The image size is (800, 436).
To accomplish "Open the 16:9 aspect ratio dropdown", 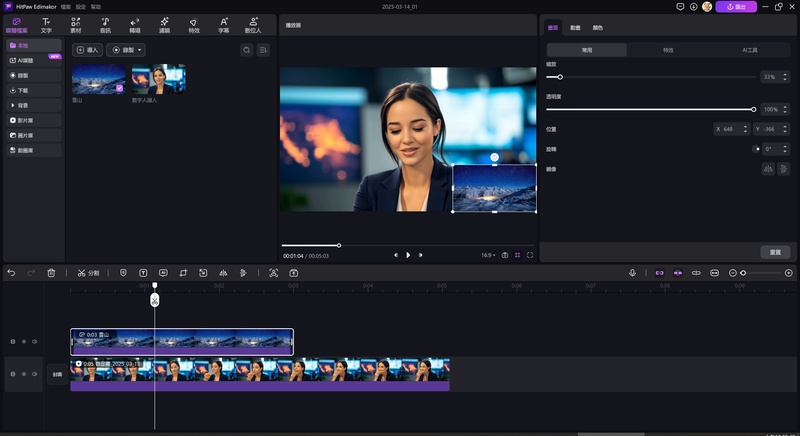I will coord(487,255).
